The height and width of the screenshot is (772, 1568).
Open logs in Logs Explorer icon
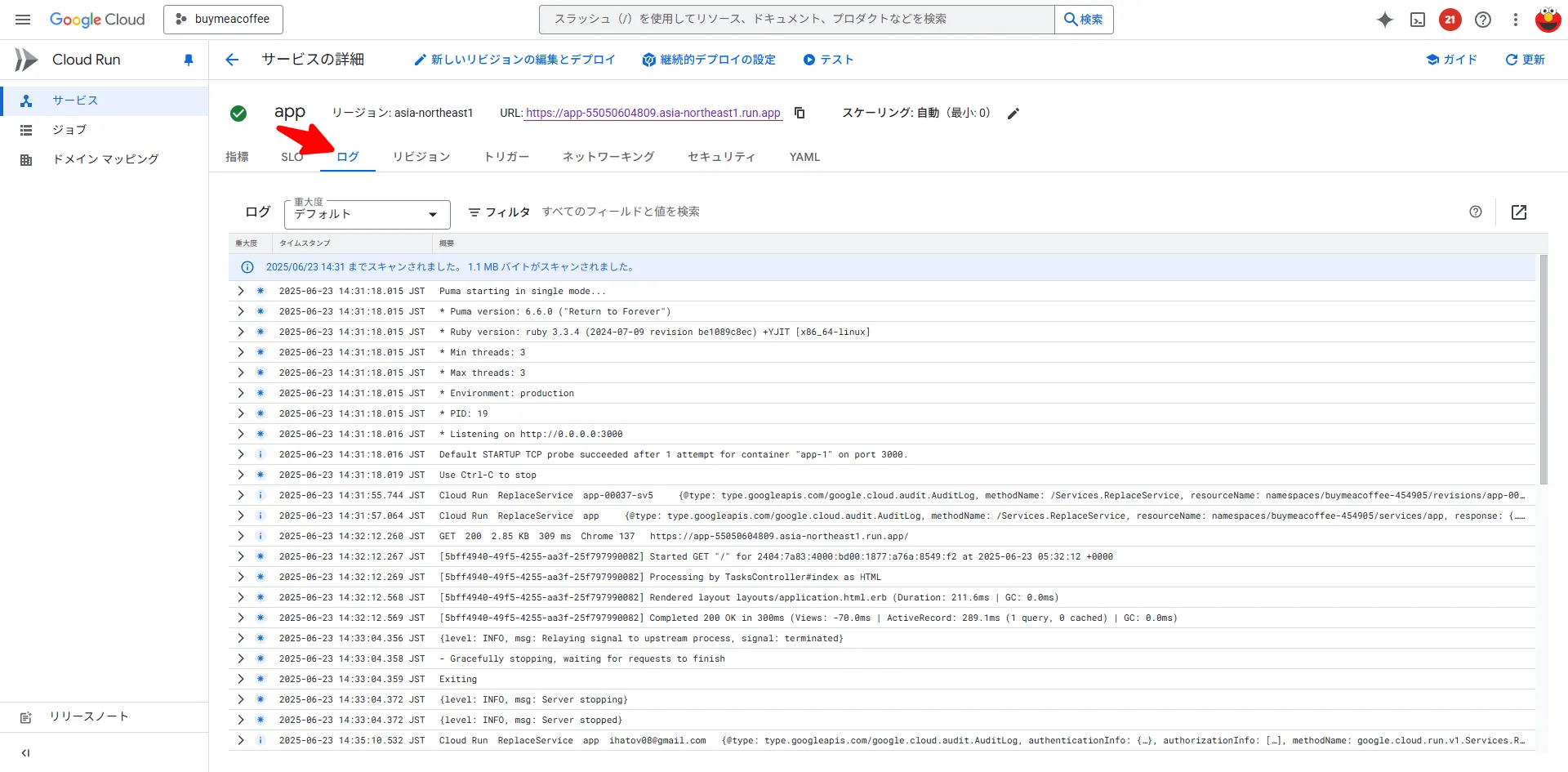[x=1519, y=212]
